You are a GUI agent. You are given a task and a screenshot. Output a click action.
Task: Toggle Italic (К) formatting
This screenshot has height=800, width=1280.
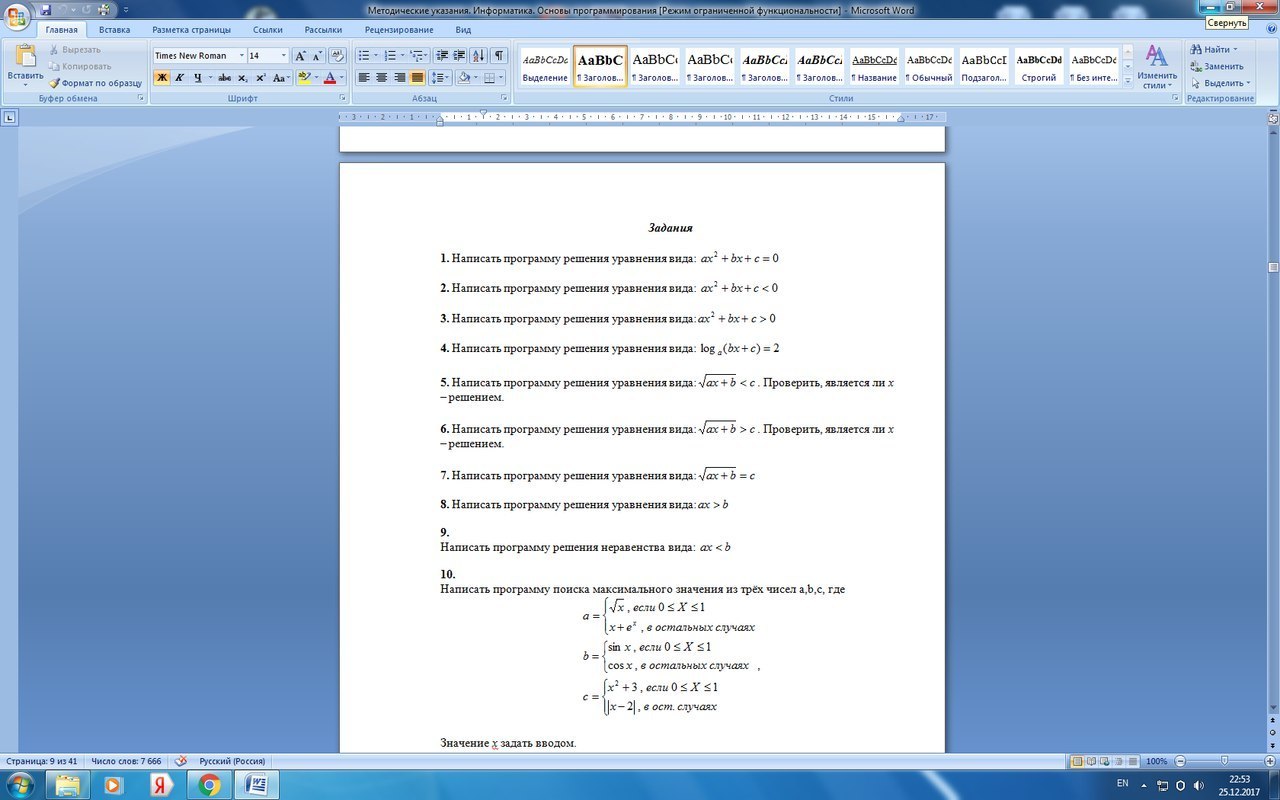click(x=180, y=78)
